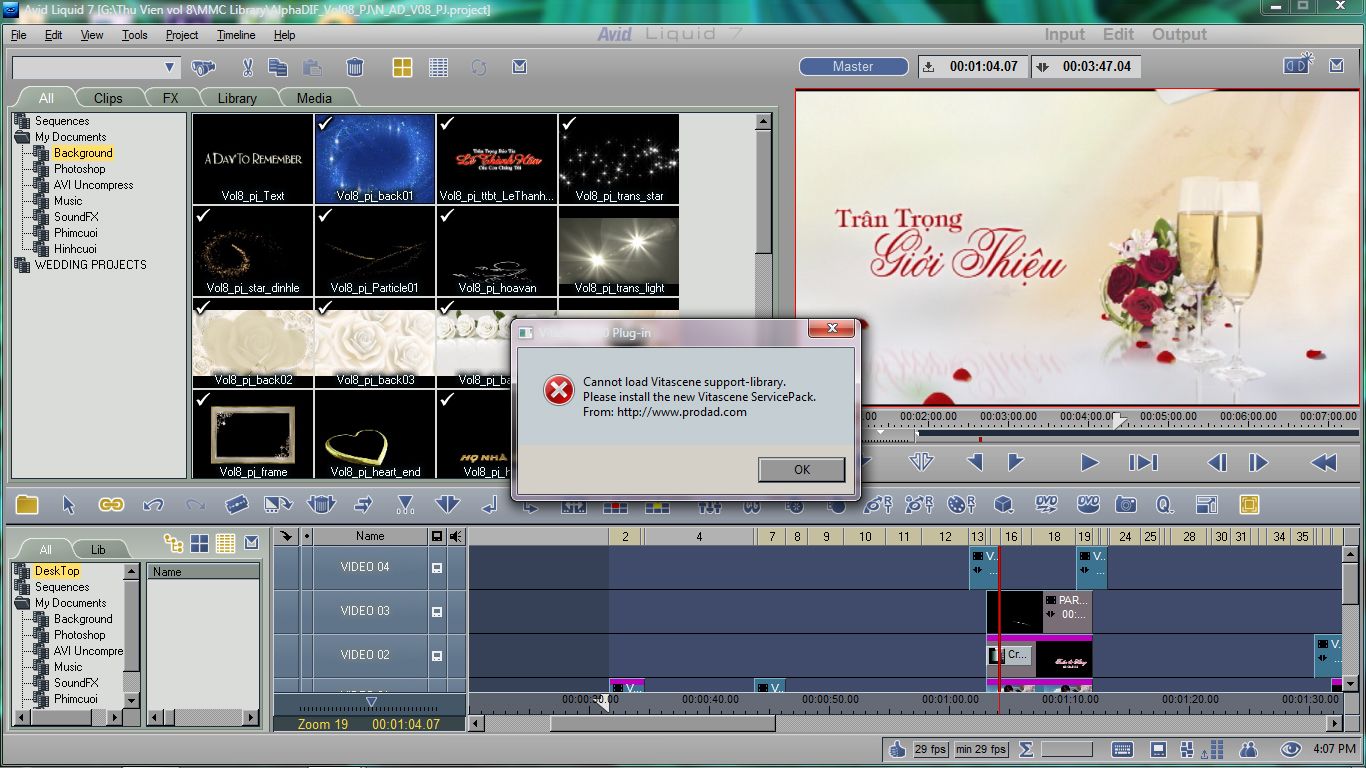Screen dimensions: 1366x768
Task: Switch to detail list view icon
Action: click(438, 67)
